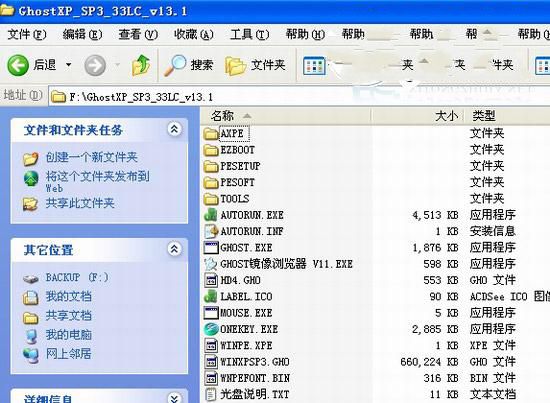Click the address bar path field

pyautogui.click(x=299, y=96)
